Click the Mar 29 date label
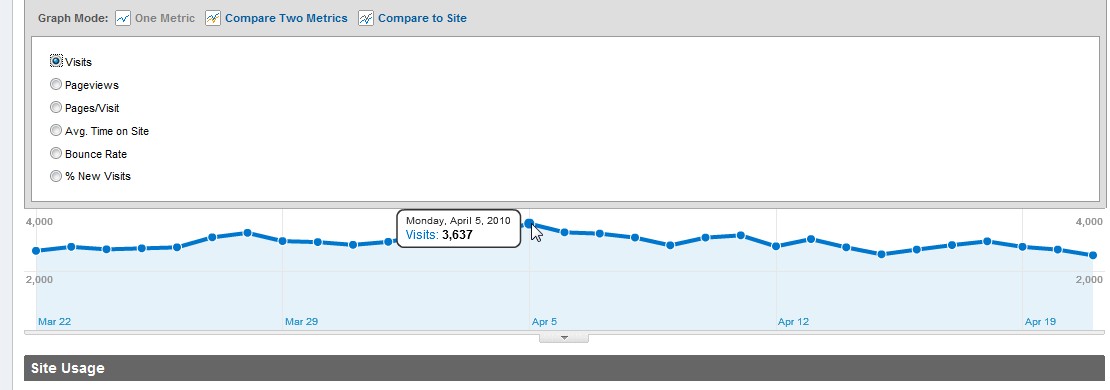Viewport: 1110px width, 390px height. point(302,321)
